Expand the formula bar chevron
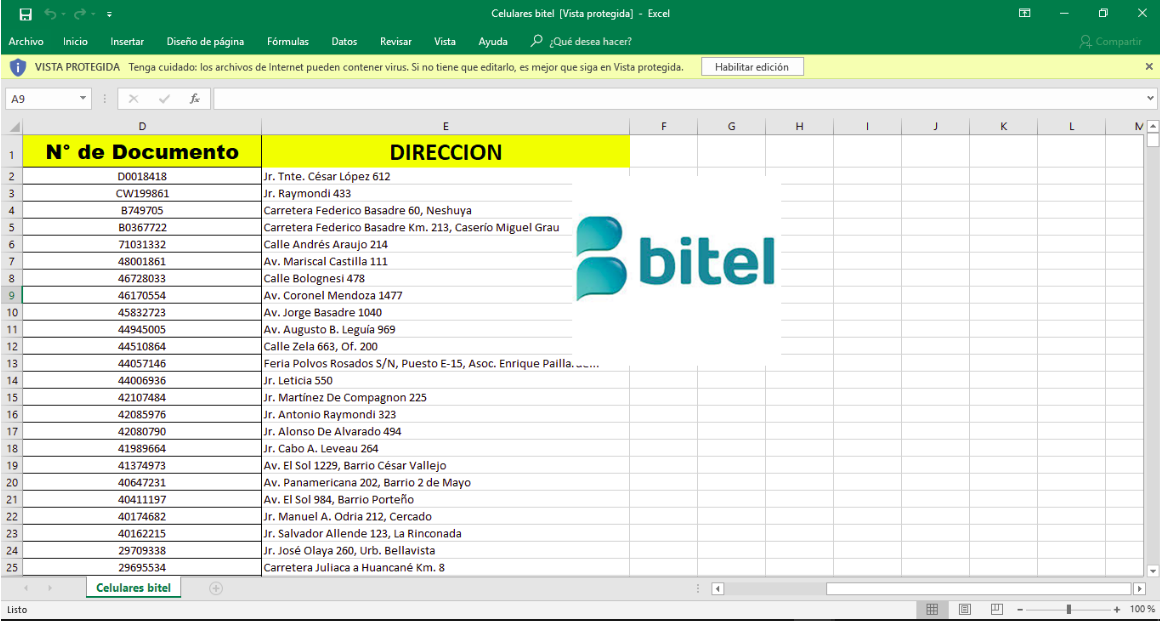 click(x=1151, y=98)
